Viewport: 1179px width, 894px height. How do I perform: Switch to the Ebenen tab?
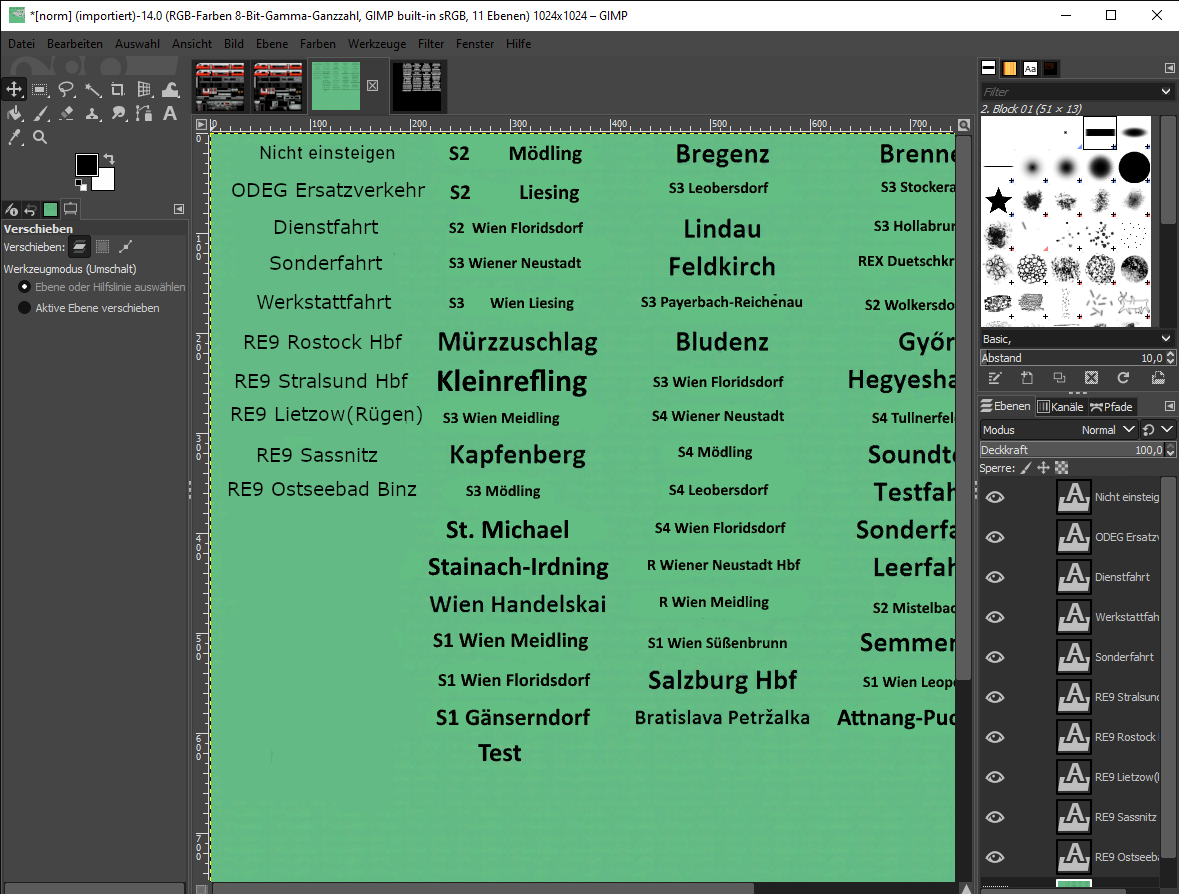(x=1006, y=406)
